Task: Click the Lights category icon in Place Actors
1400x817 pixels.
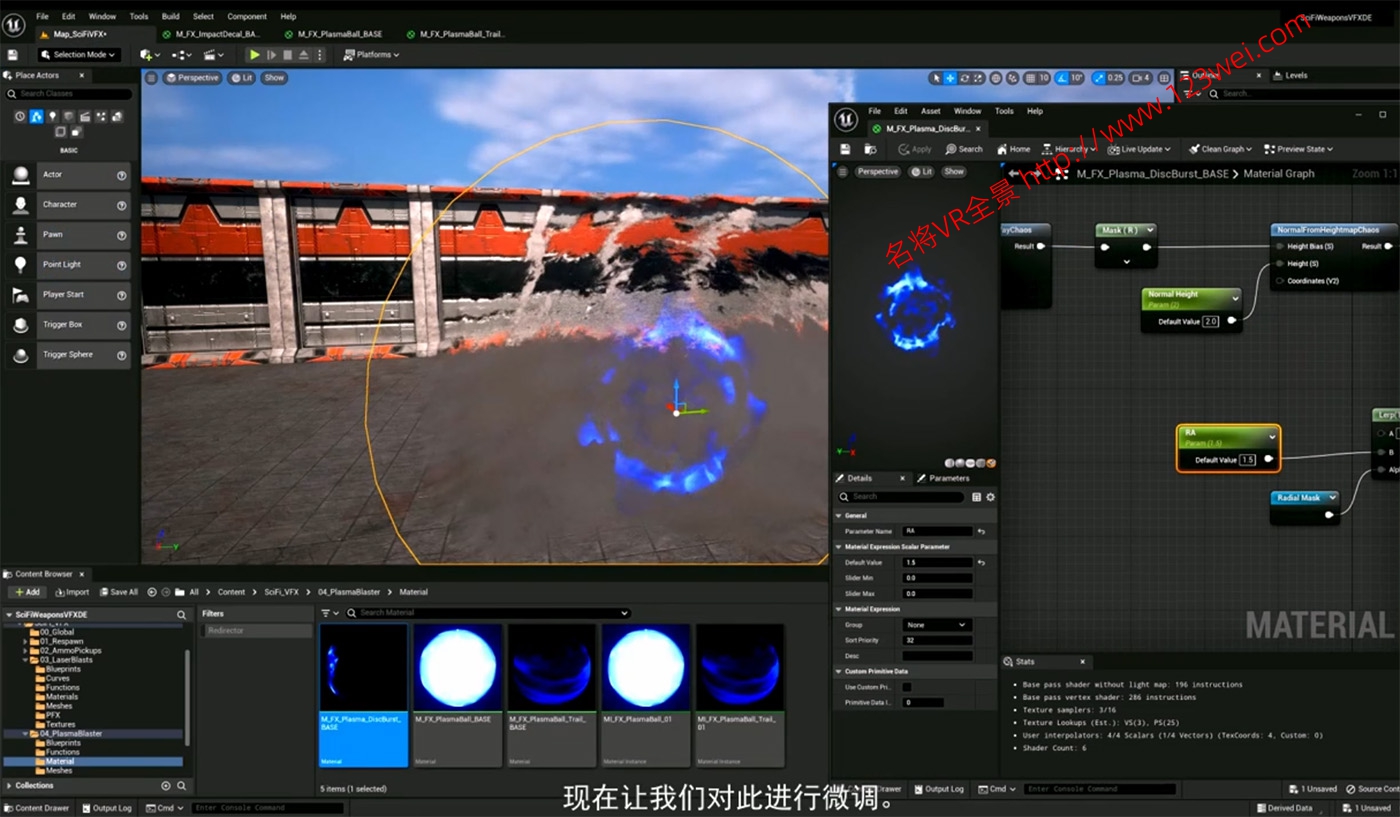Action: [53, 117]
